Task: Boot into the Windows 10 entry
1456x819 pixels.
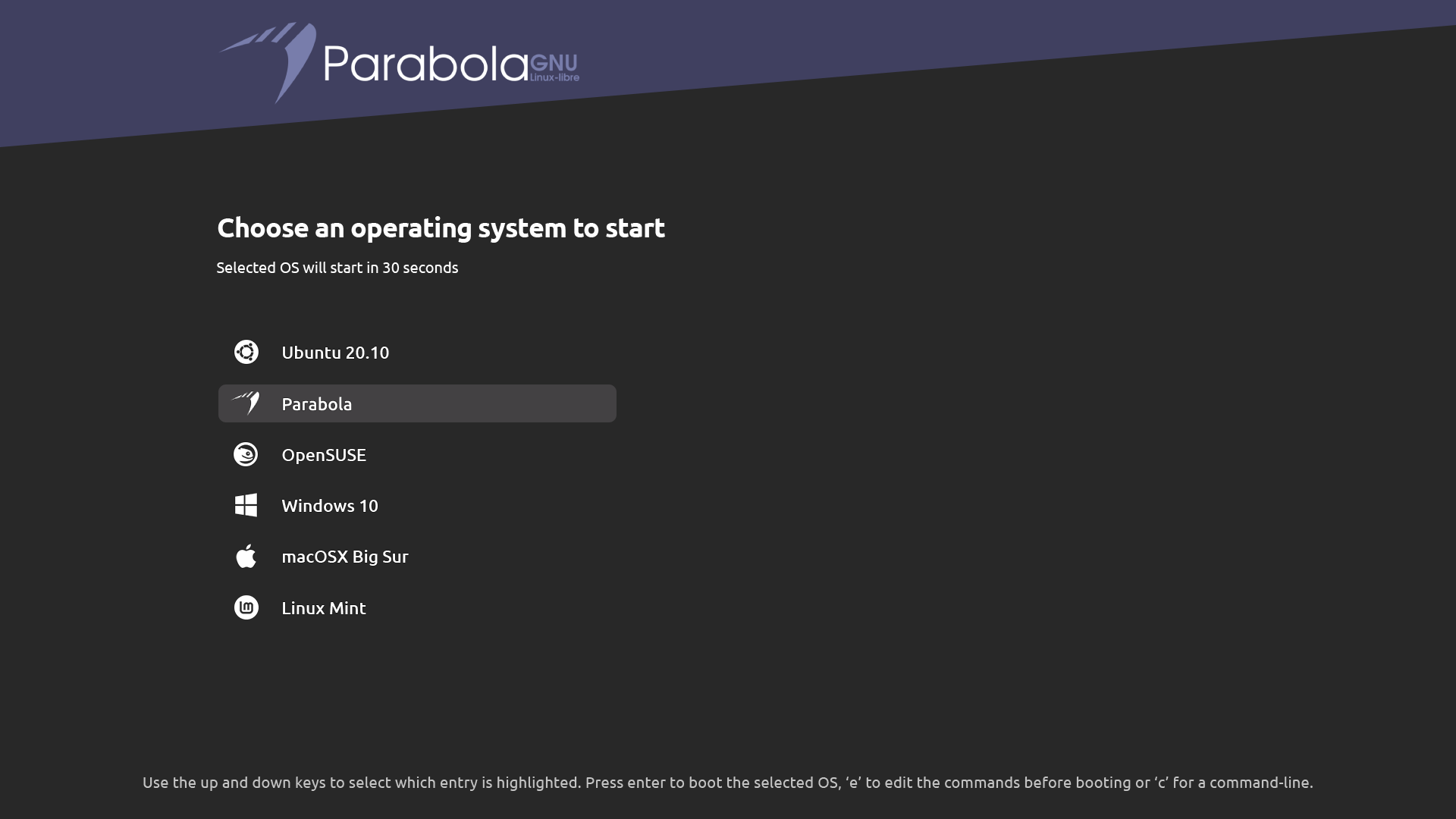Action: 417,505
